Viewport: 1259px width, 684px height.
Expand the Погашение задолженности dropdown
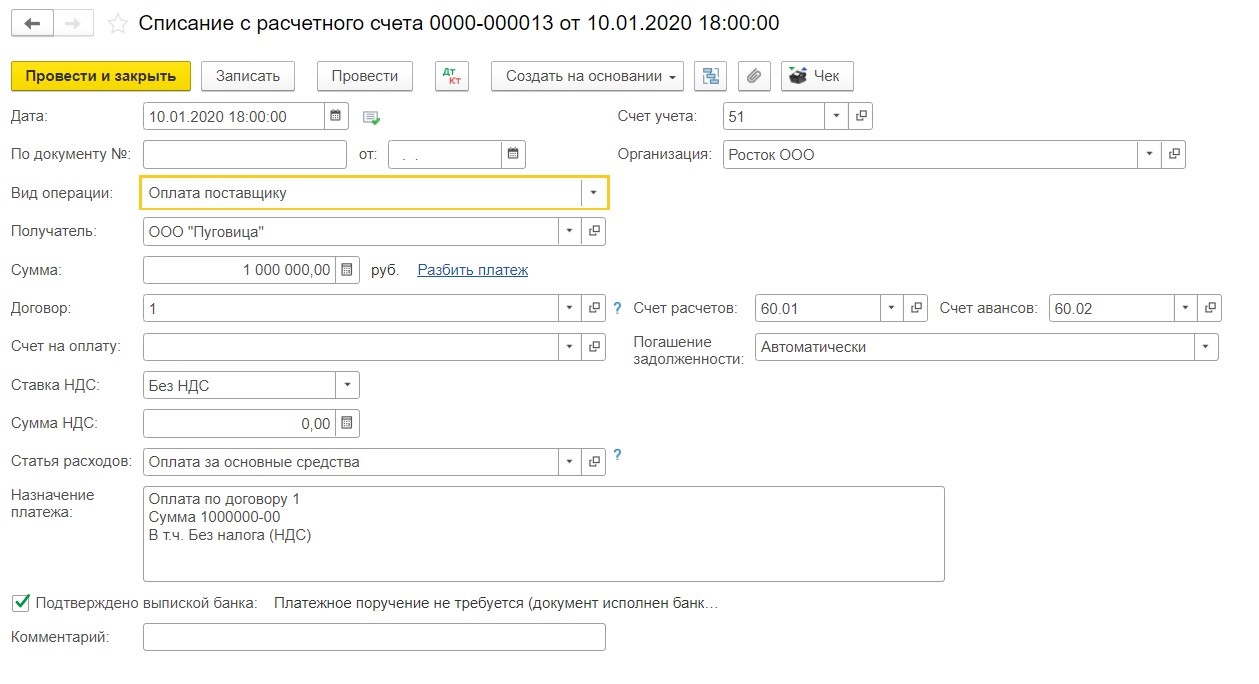1207,347
